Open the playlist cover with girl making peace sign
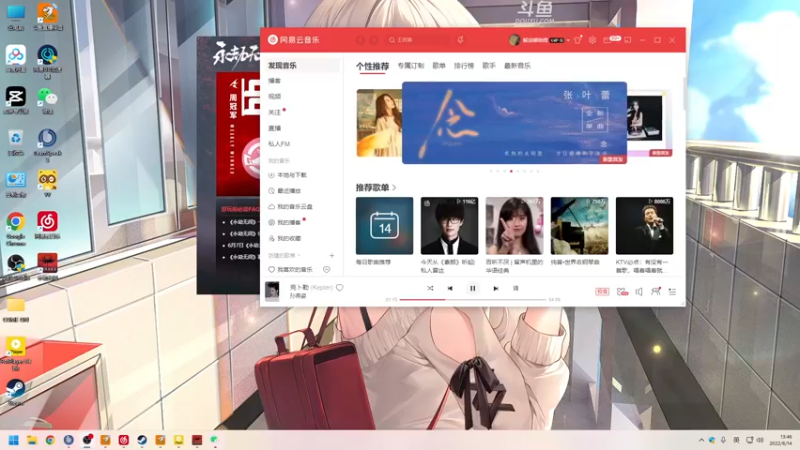 (514, 226)
